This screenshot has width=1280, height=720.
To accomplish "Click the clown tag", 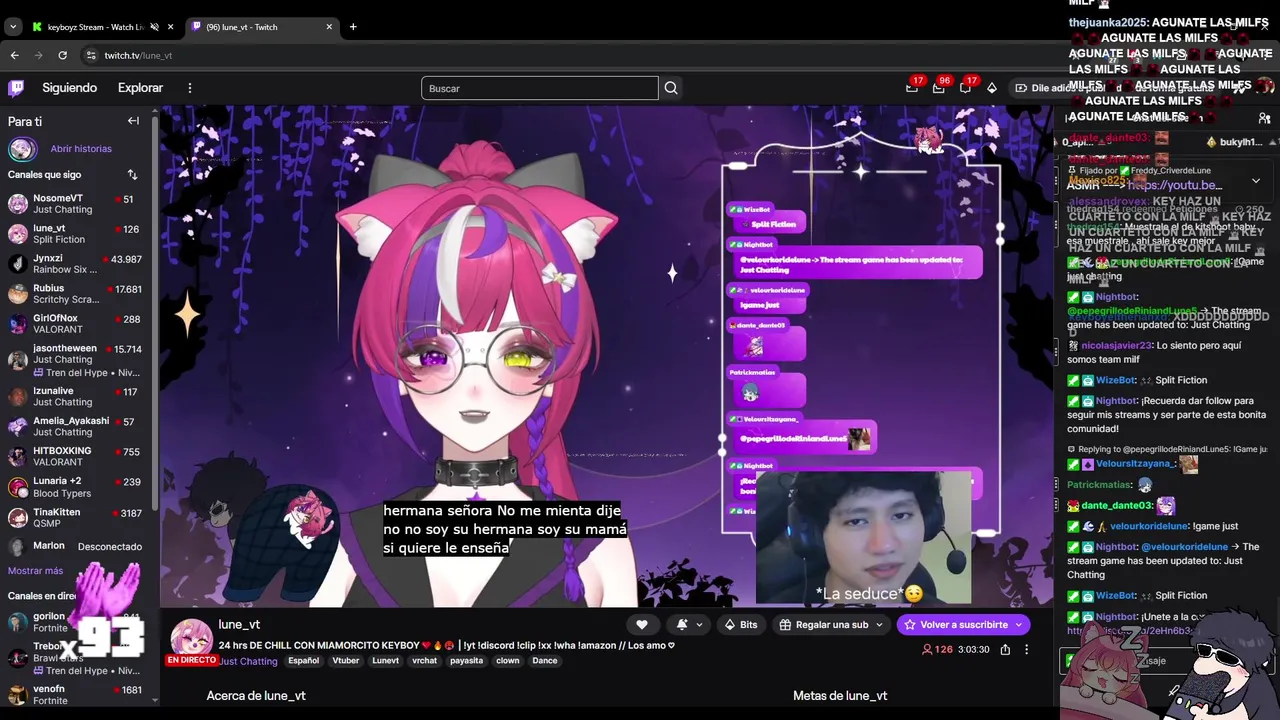I will coord(508,661).
